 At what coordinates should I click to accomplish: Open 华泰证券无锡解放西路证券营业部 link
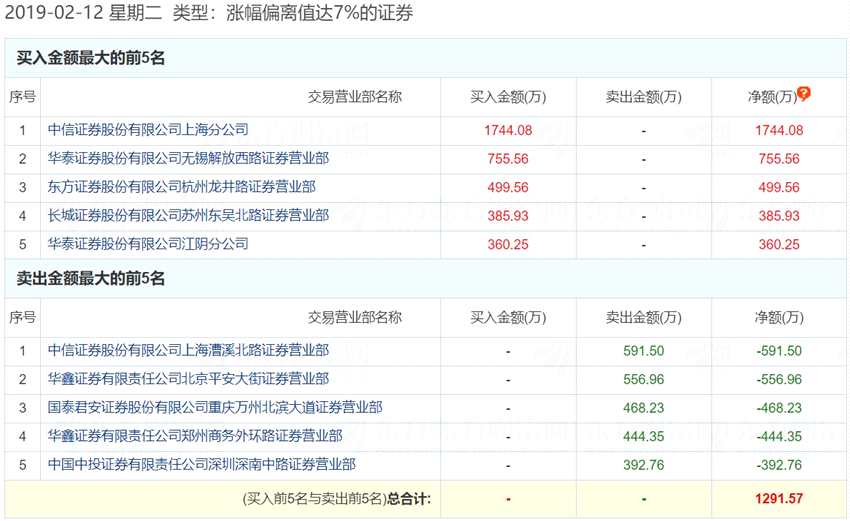(x=188, y=158)
